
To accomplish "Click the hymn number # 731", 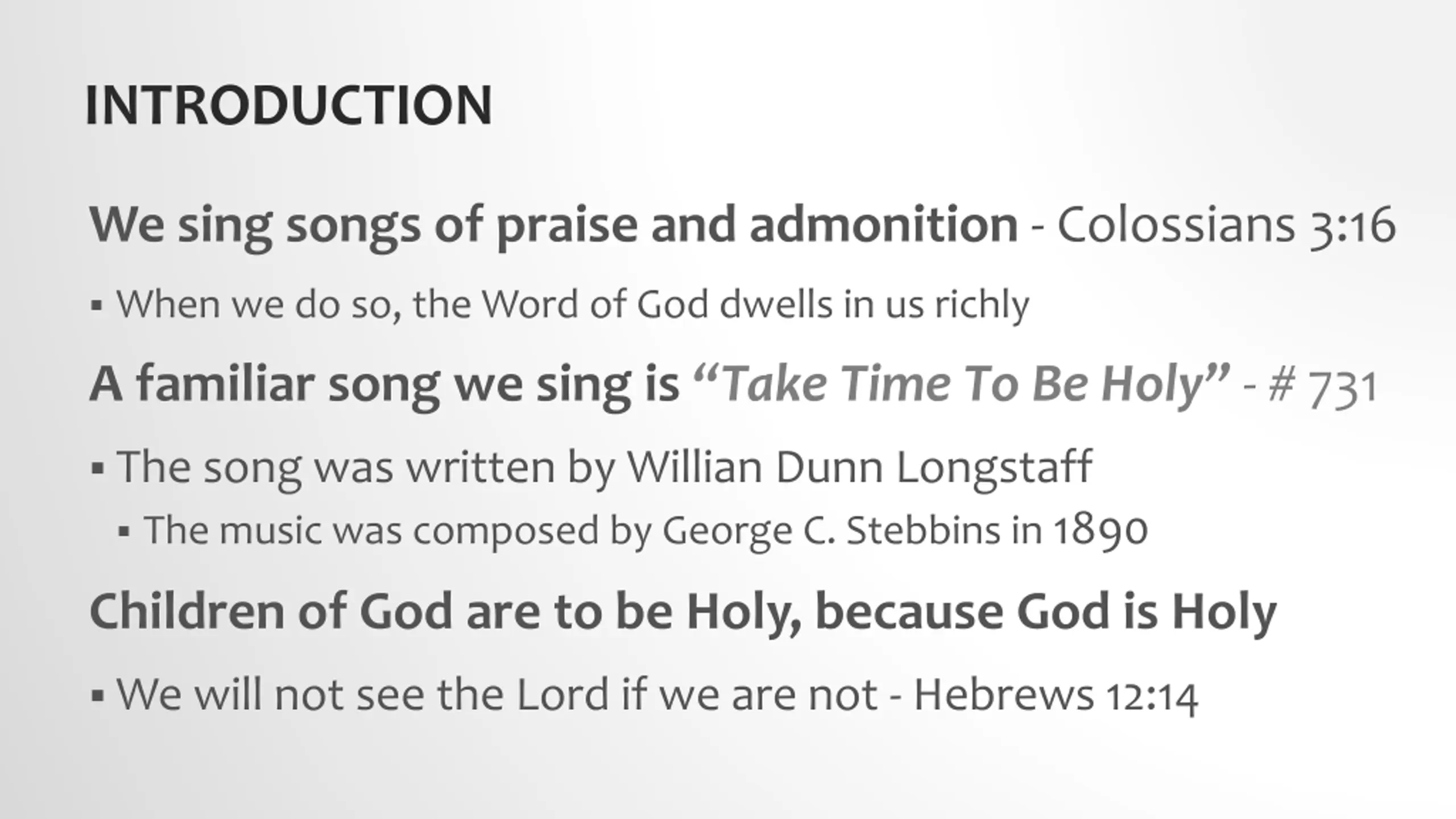I will (1323, 387).
